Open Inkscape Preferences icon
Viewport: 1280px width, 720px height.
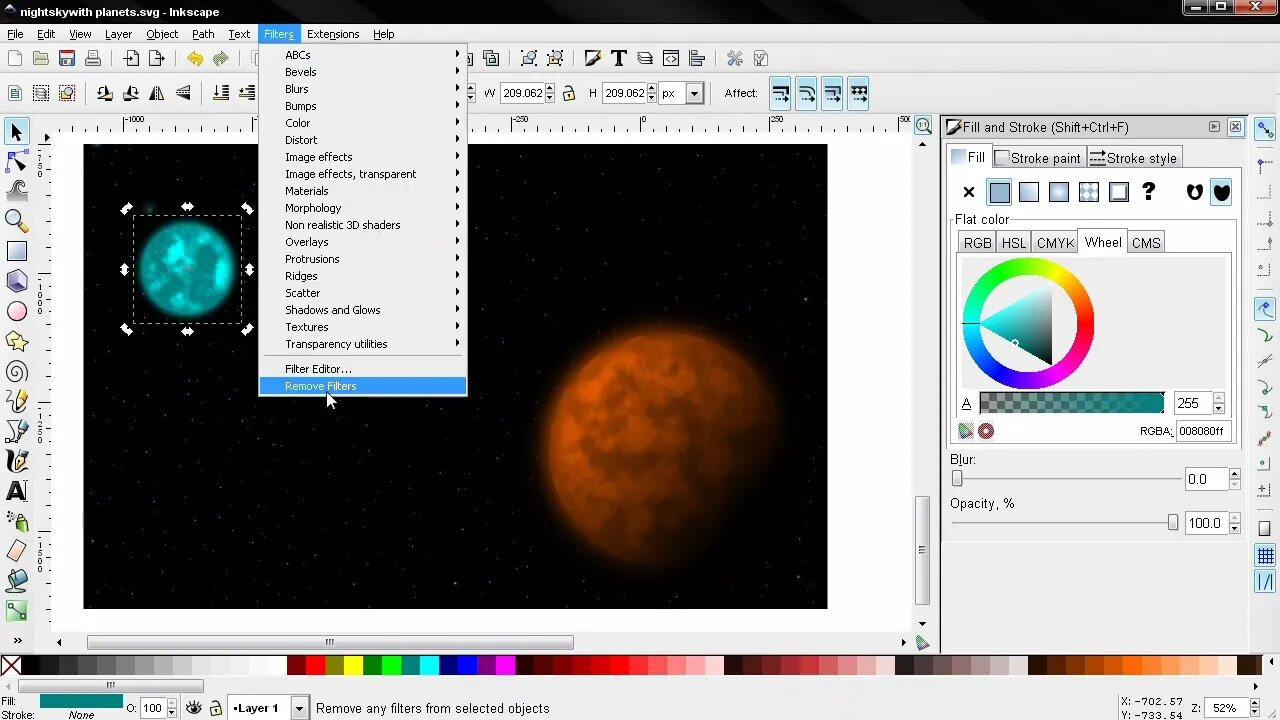(735, 59)
